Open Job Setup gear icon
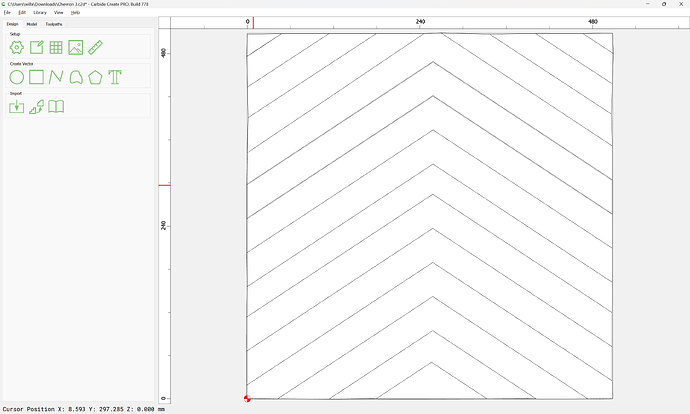This screenshot has width=690, height=414. tap(17, 48)
